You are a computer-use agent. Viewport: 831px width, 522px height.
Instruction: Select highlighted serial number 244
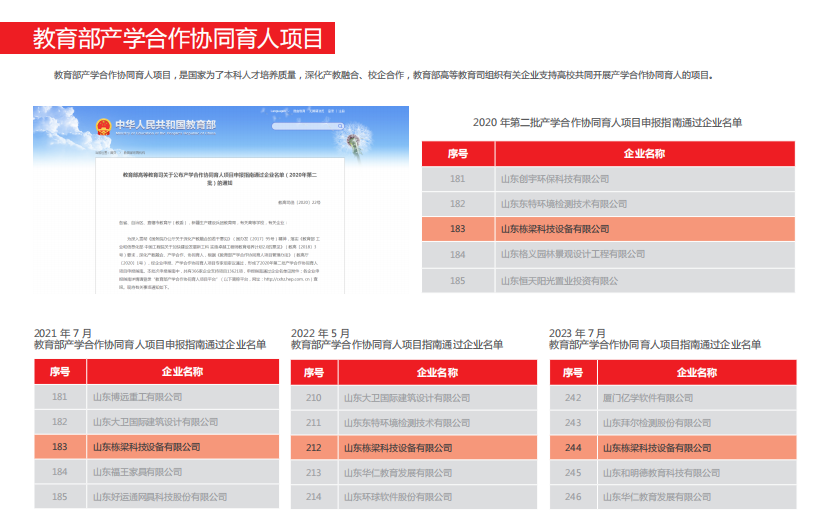pyautogui.click(x=573, y=448)
